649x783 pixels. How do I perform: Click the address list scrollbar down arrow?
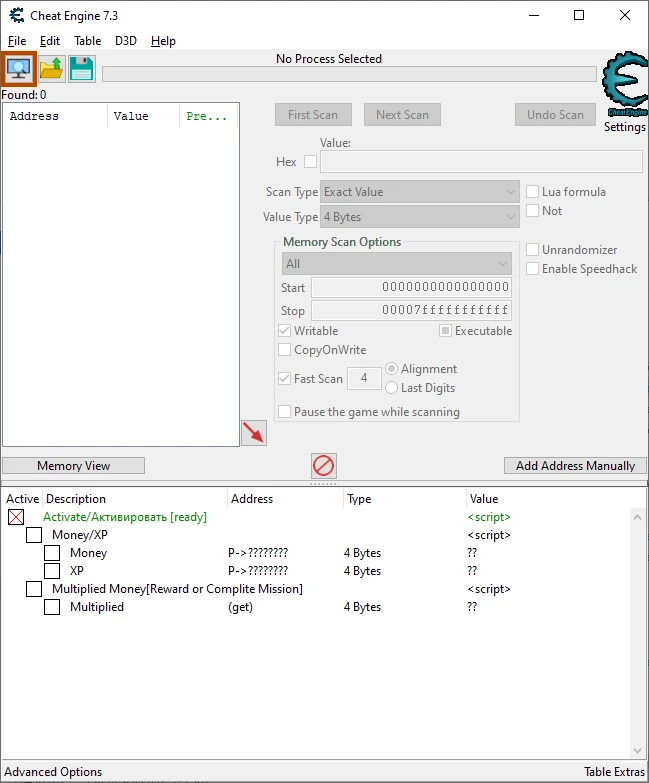tap(637, 750)
